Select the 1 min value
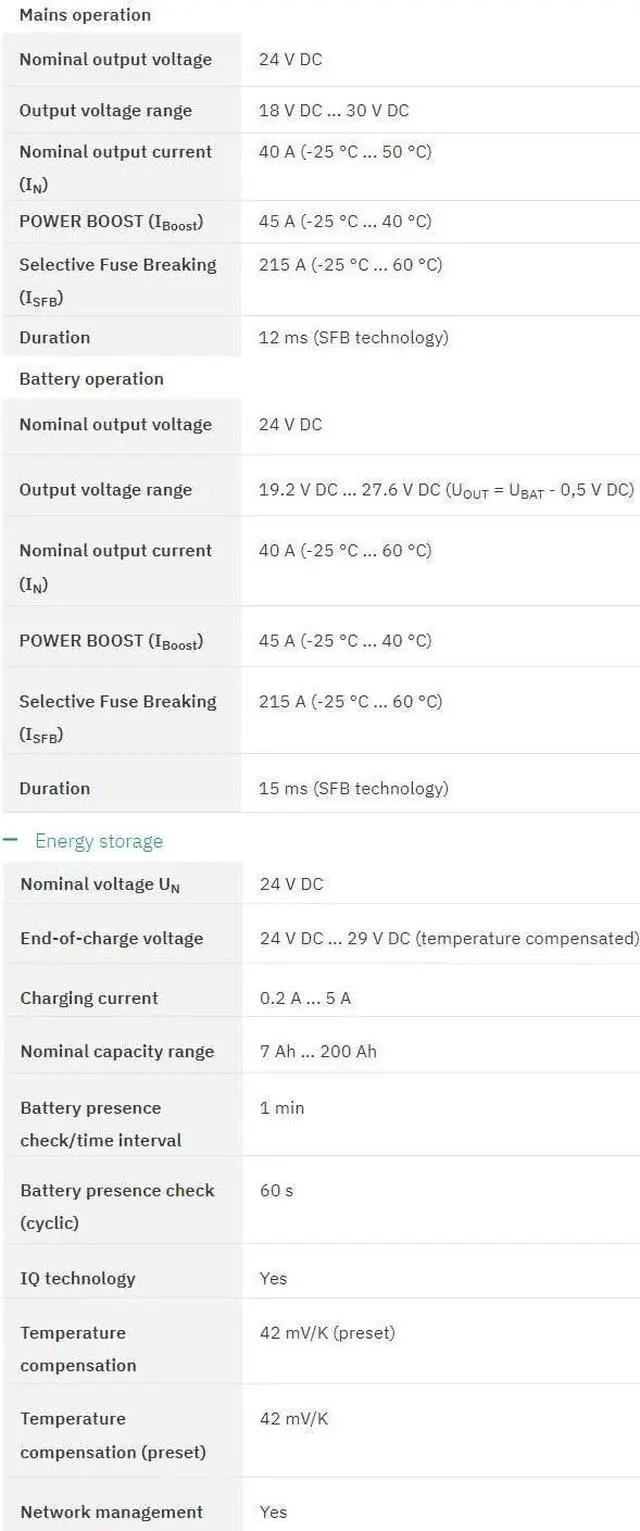 point(282,1108)
